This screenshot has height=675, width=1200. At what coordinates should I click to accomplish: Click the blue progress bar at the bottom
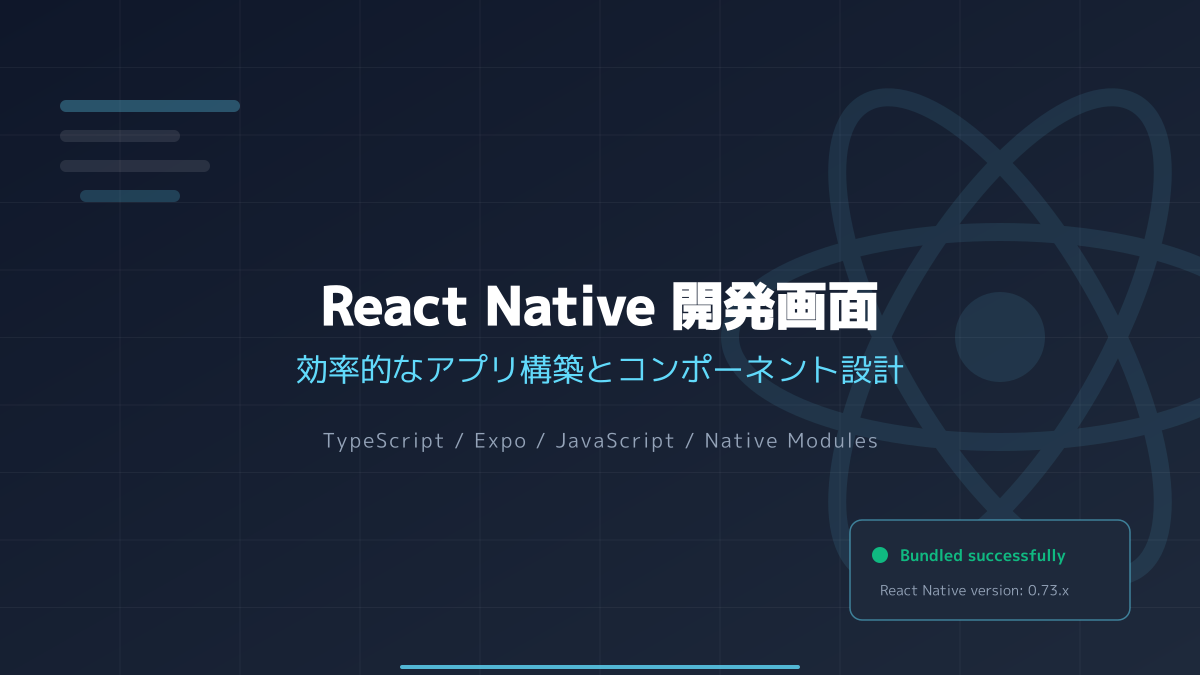[x=600, y=666]
